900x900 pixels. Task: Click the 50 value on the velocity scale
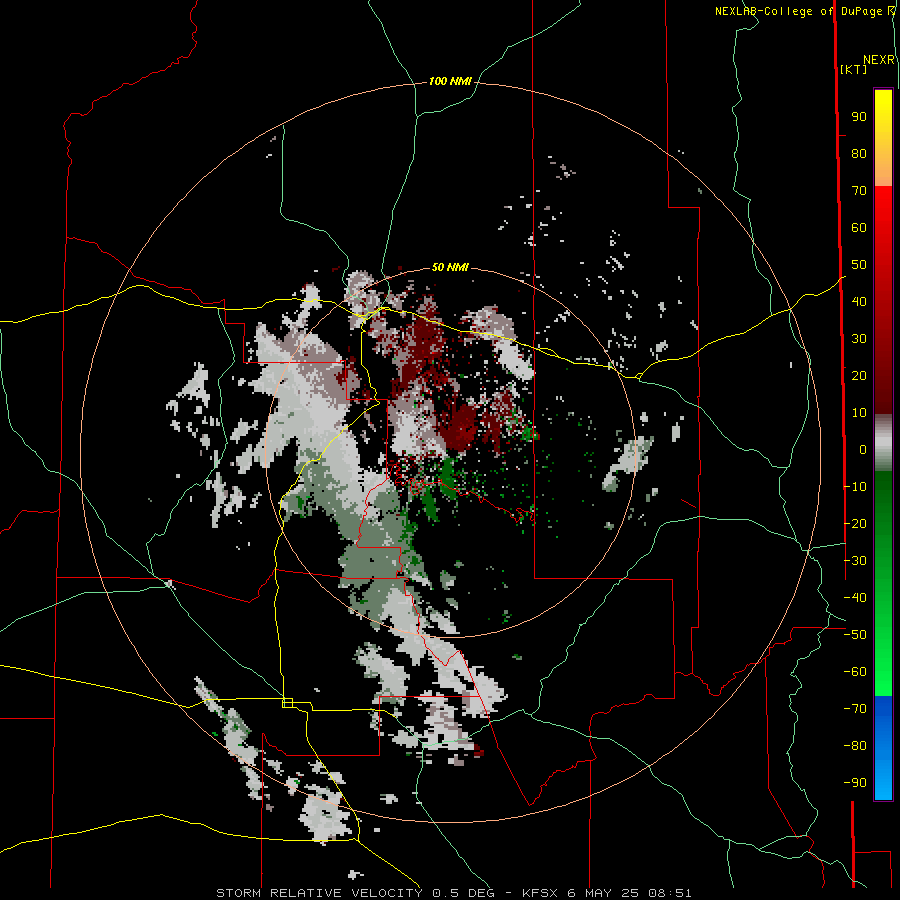pos(859,265)
